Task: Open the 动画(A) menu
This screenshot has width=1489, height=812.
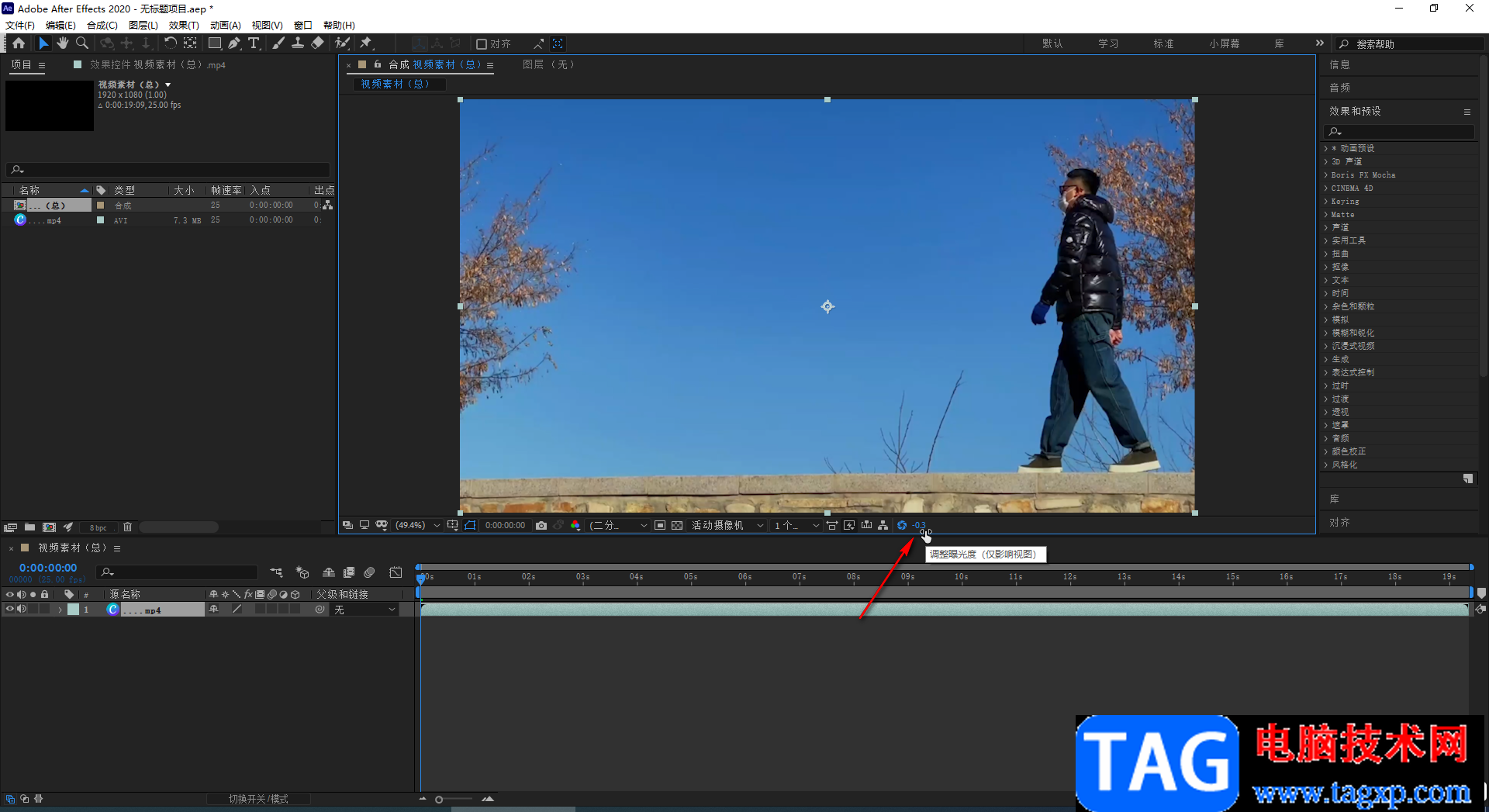Action: [226, 26]
